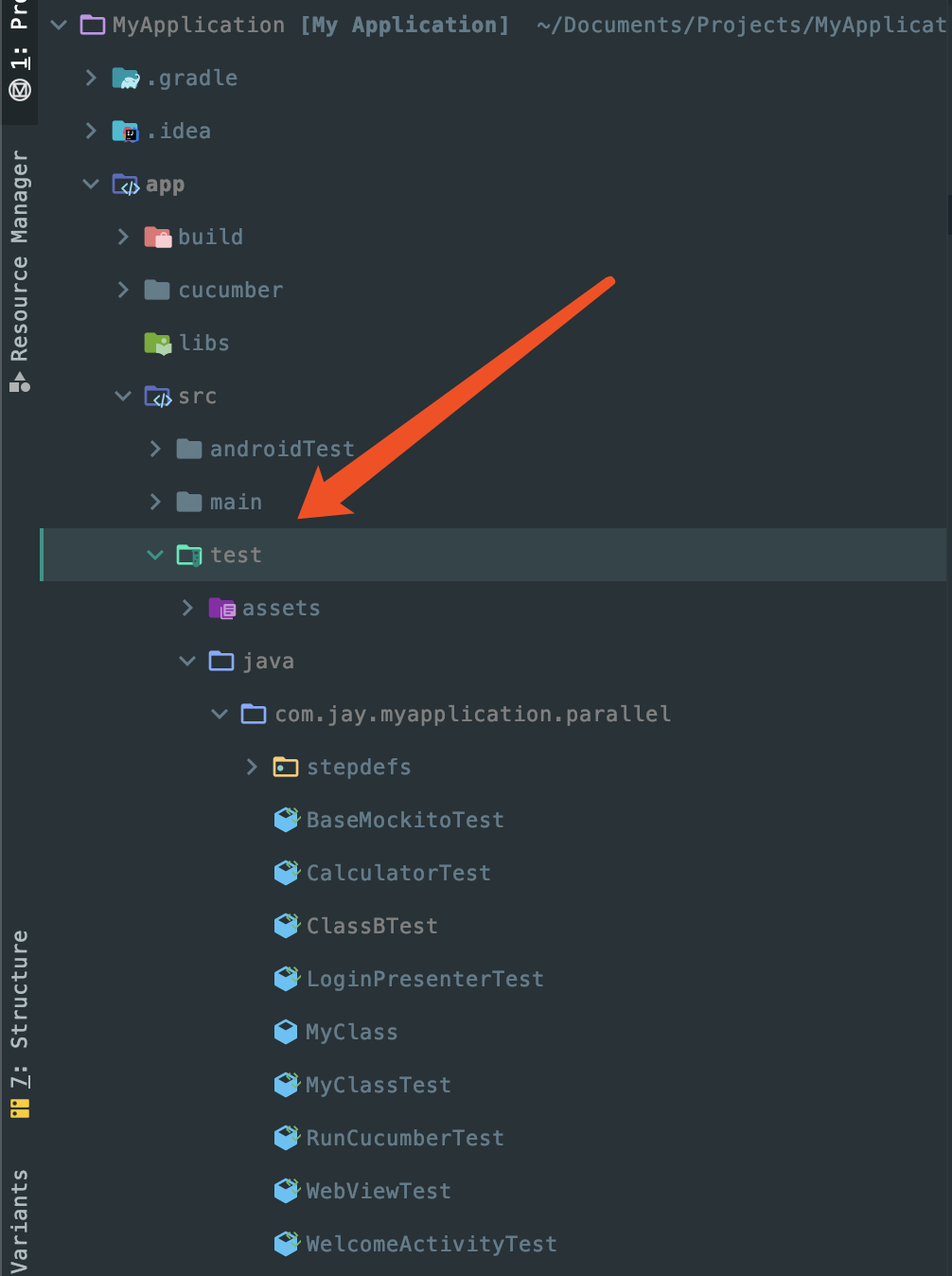This screenshot has width=952, height=1276.
Task: Click the RunCucumberTest class icon
Action: tap(286, 1139)
